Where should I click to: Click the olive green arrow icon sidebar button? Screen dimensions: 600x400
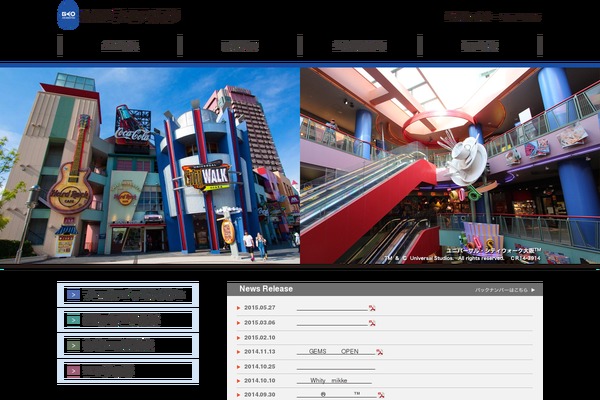coord(73,346)
